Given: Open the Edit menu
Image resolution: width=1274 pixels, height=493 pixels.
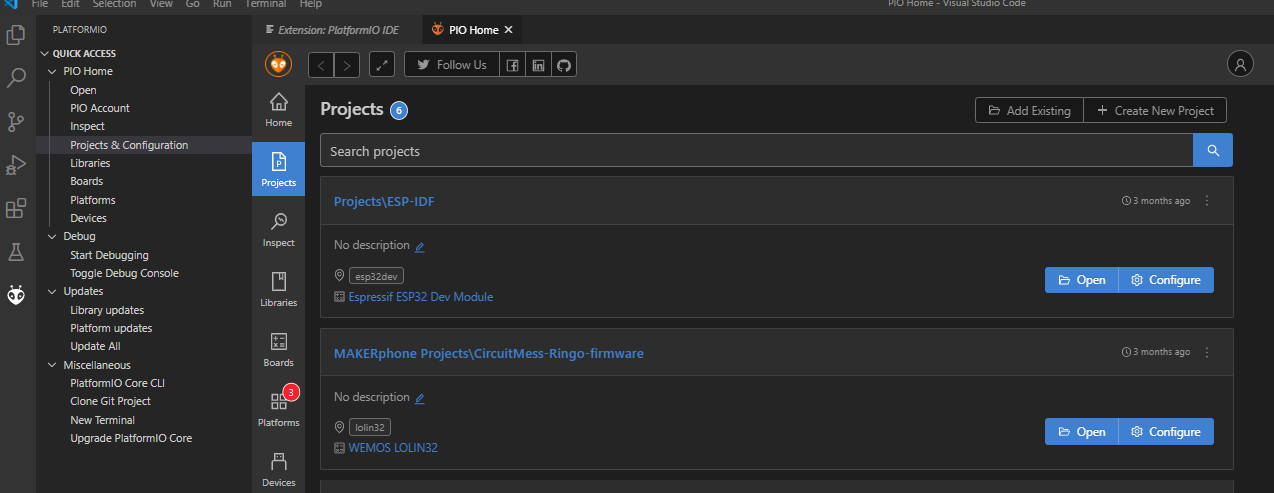Looking at the screenshot, I should click(x=70, y=4).
